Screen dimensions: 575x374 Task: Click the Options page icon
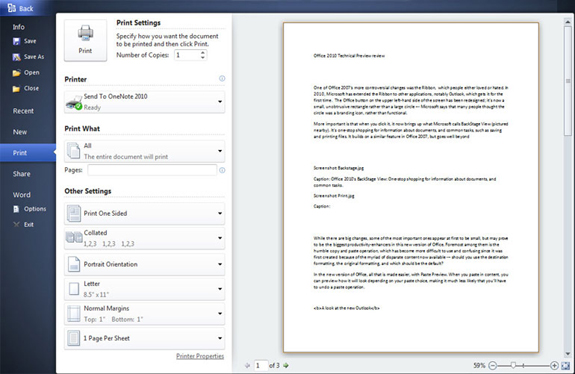click(16, 209)
